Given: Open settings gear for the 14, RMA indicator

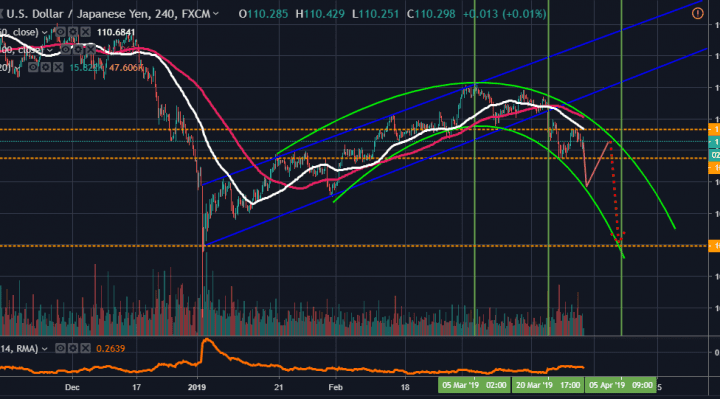Looking at the screenshot, I should point(73,348).
